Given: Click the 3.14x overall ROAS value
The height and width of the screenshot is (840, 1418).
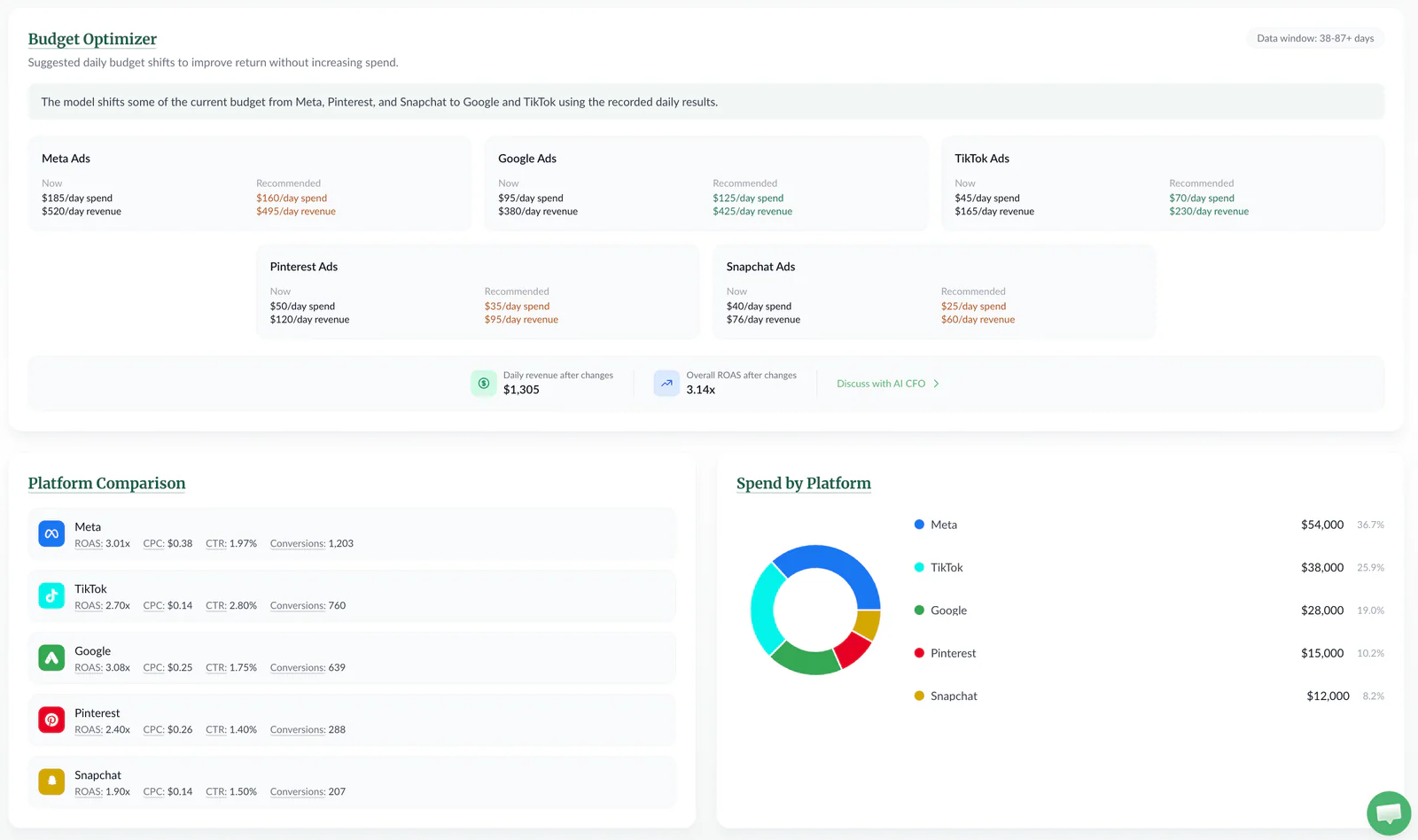Looking at the screenshot, I should 700,390.
